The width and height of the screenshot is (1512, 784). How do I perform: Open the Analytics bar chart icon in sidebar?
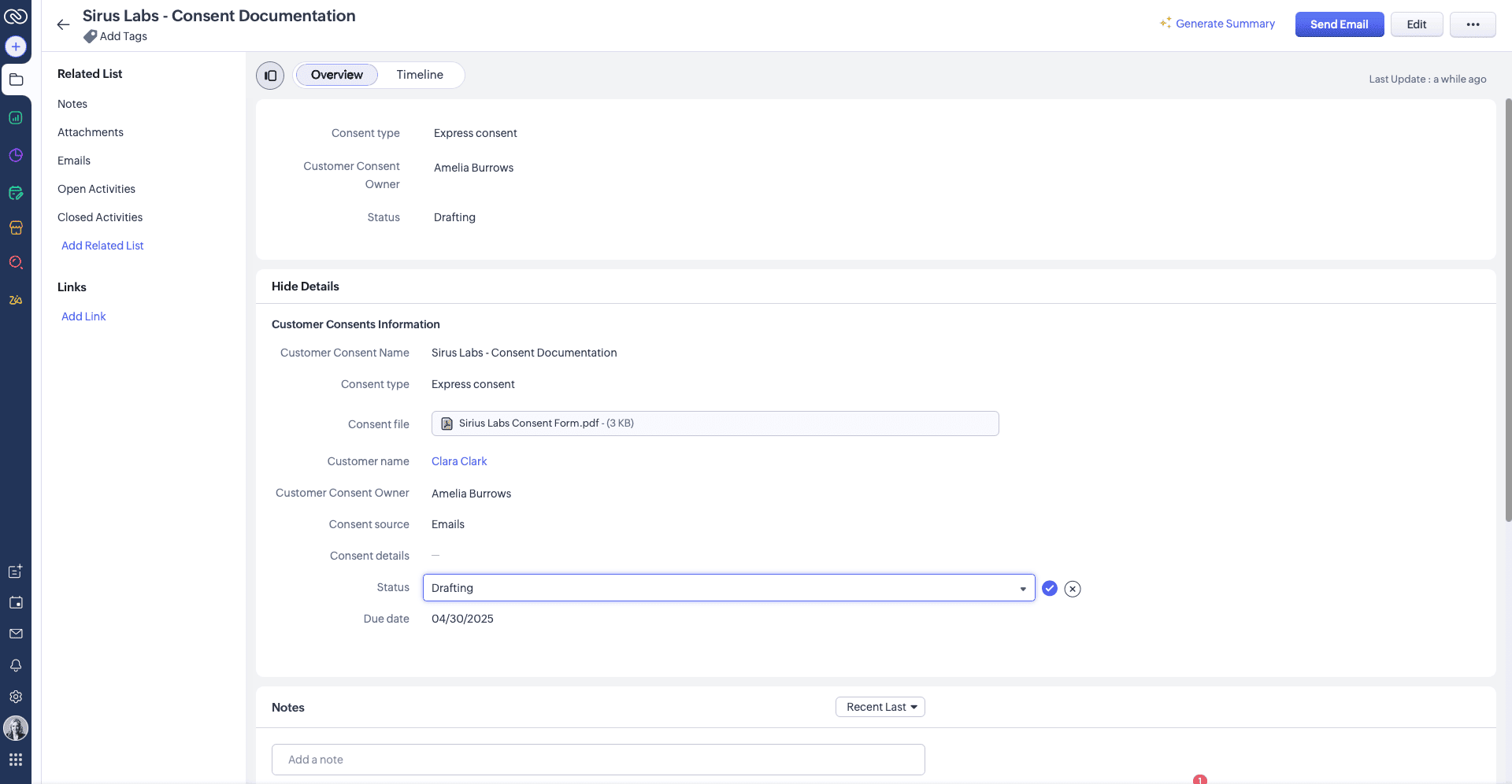point(16,118)
